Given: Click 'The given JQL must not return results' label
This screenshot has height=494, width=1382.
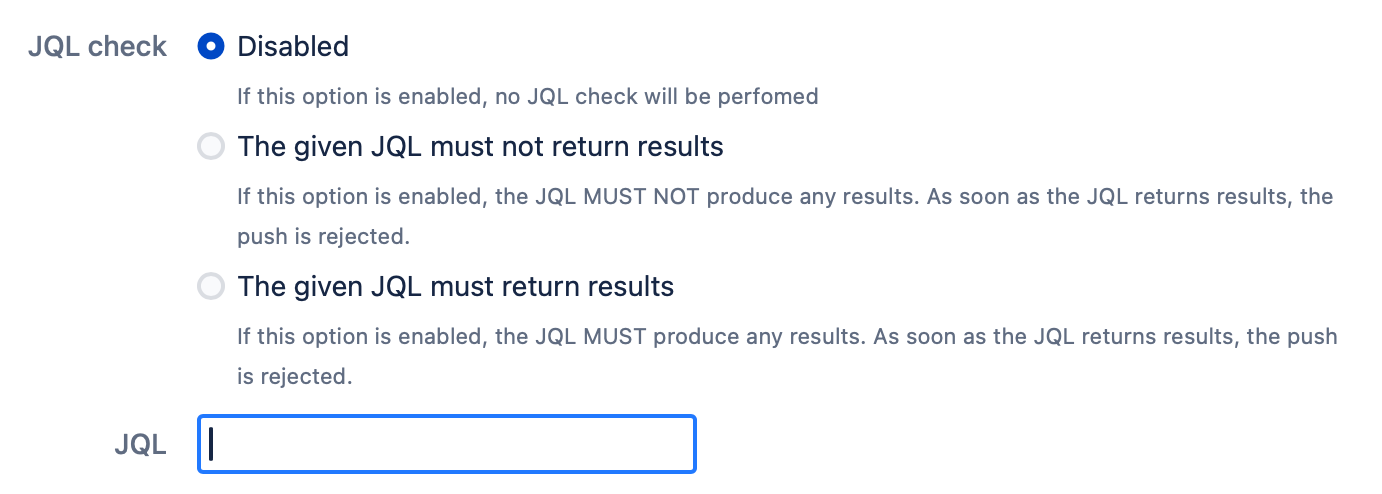Looking at the screenshot, I should pos(480,147).
